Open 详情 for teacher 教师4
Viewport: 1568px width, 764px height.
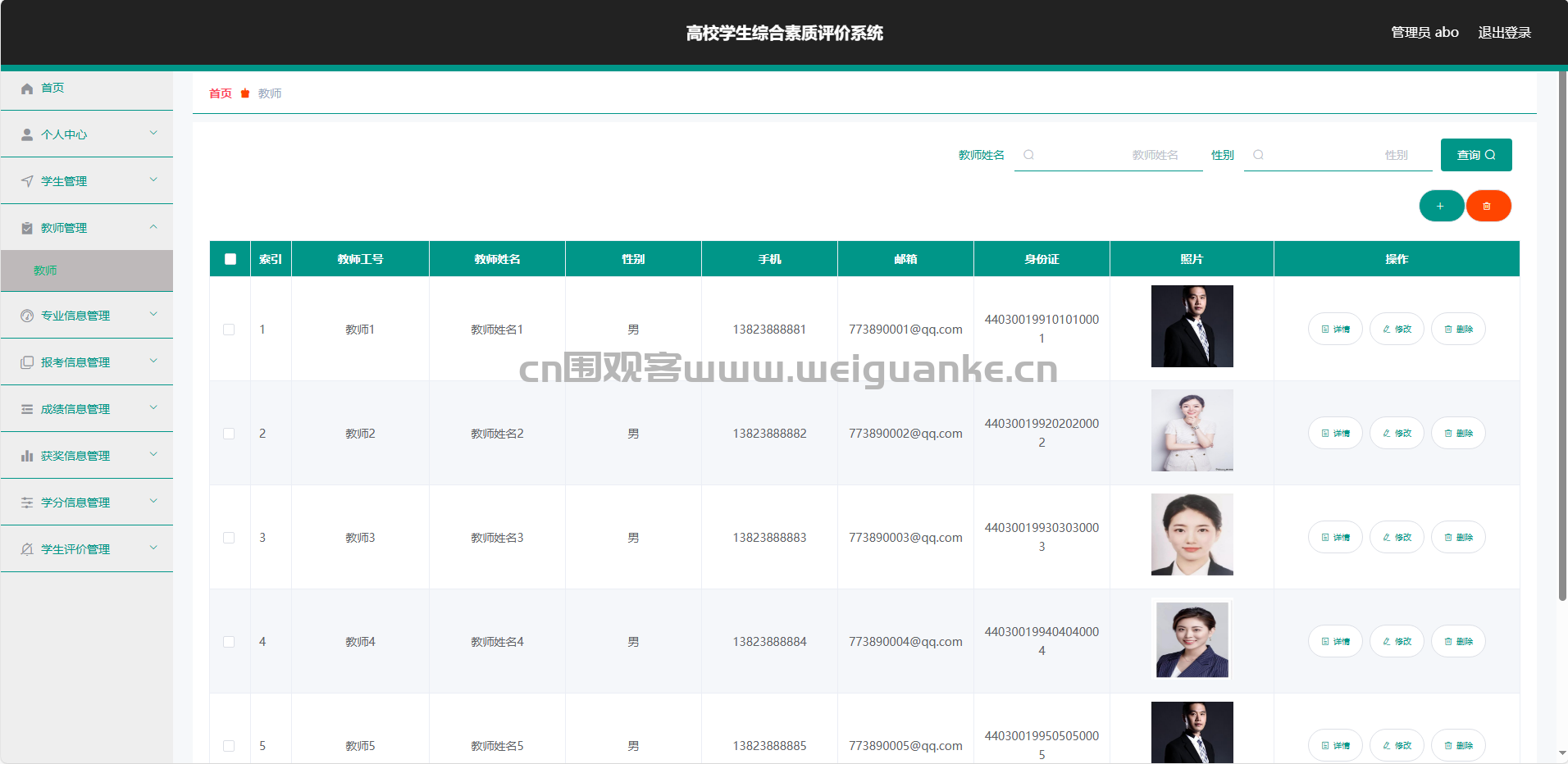(x=1335, y=641)
